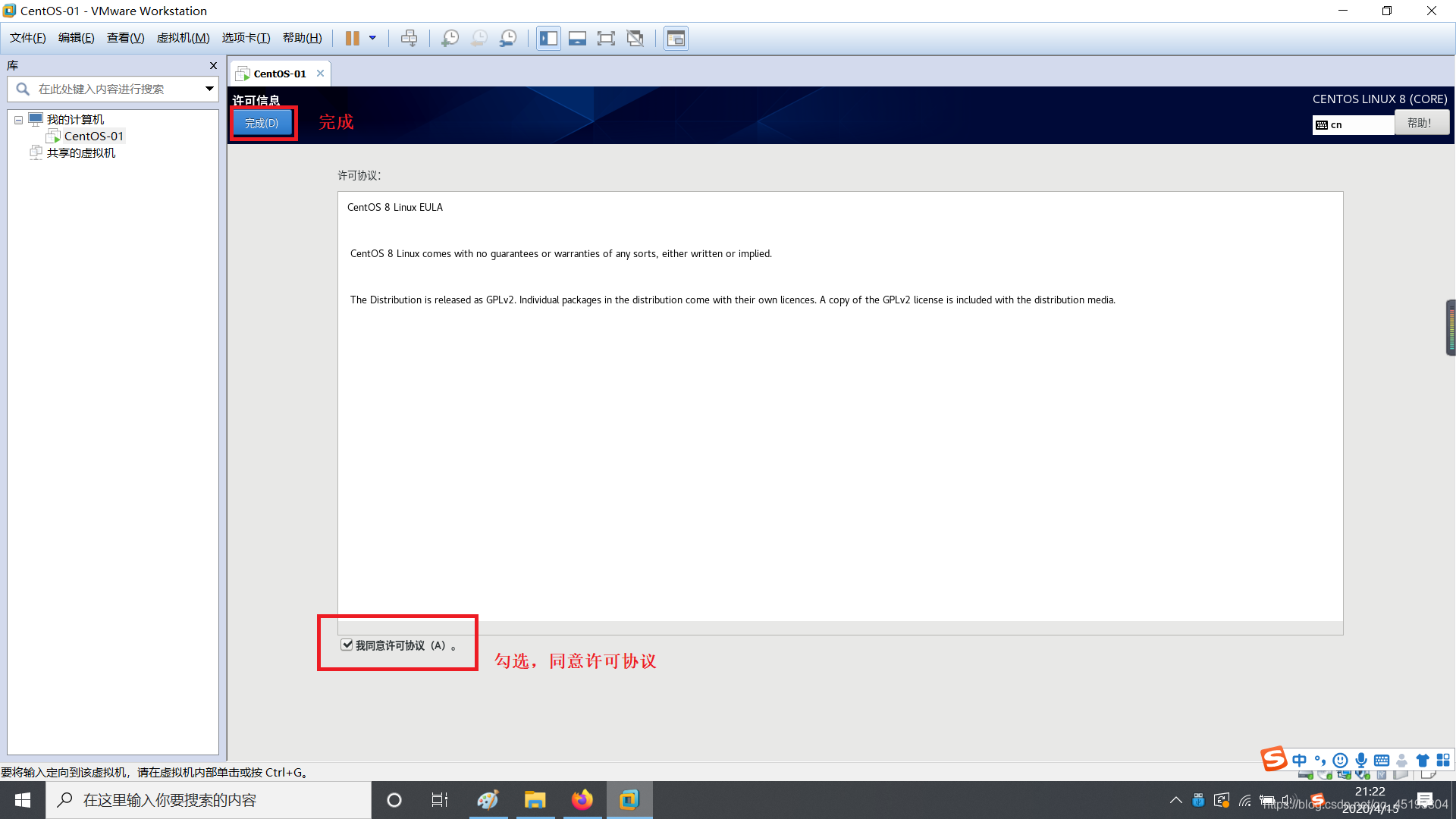1456x819 pixels.
Task: Click the USB device tray icon
Action: pos(1198,800)
